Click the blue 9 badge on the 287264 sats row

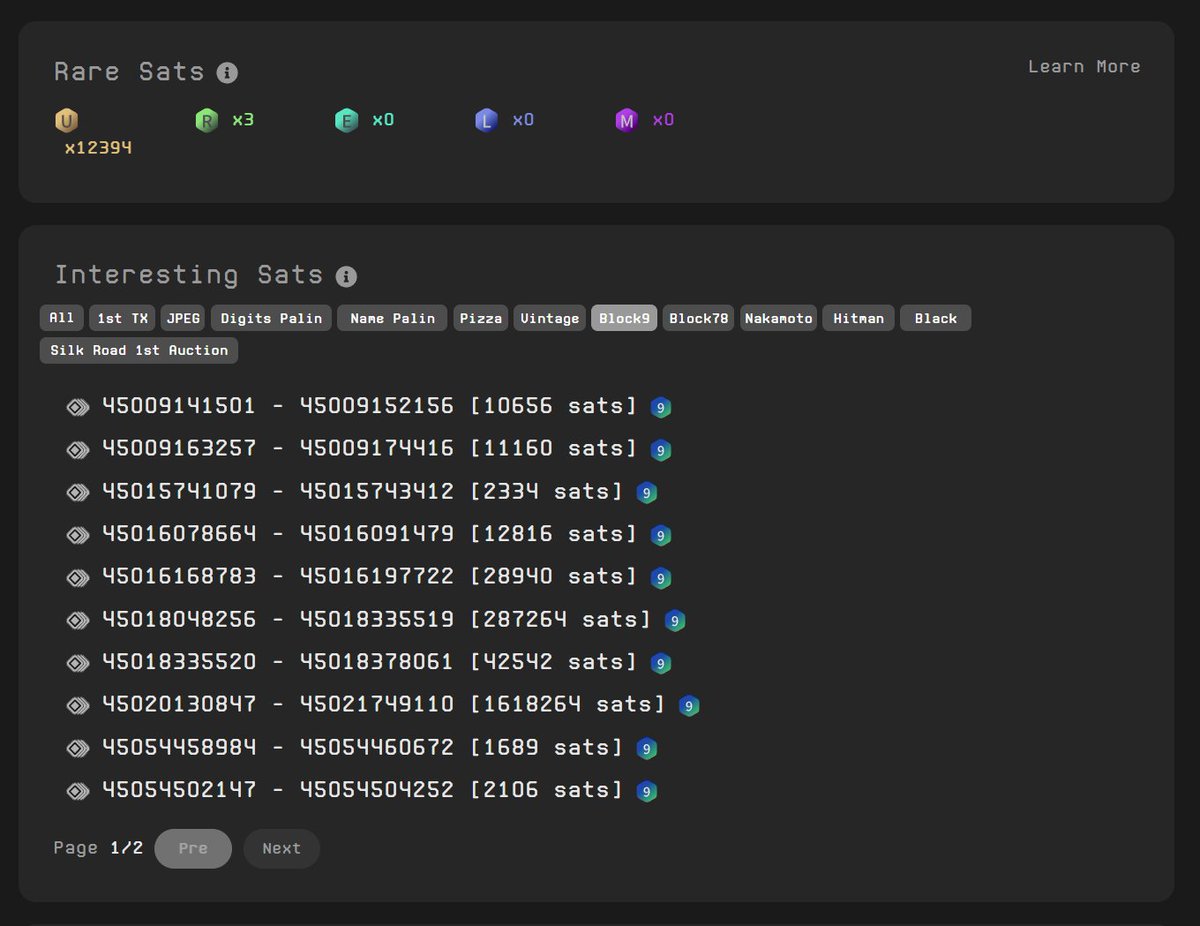[674, 620]
